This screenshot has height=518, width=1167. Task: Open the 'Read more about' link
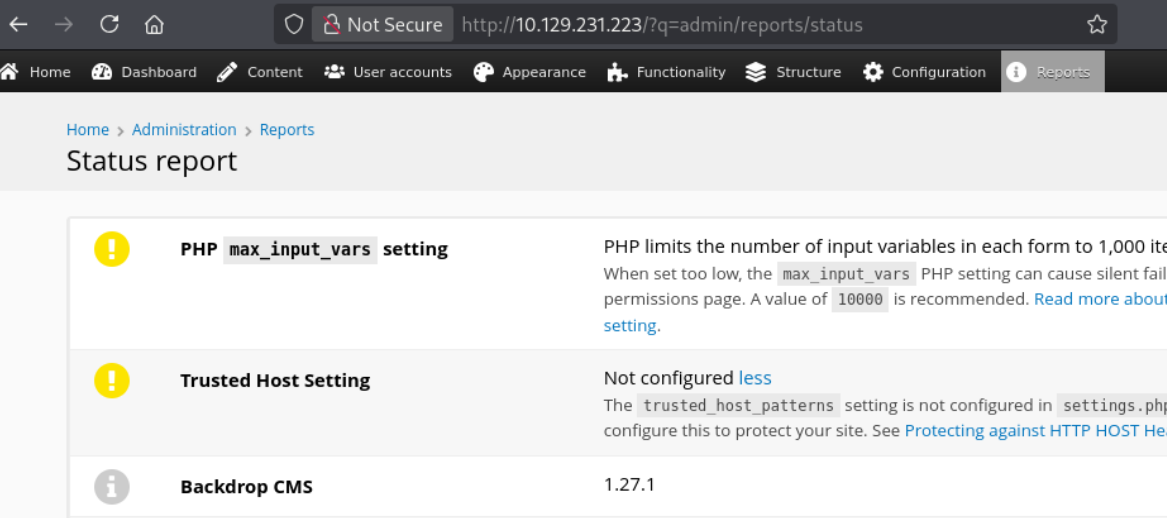tap(1100, 299)
